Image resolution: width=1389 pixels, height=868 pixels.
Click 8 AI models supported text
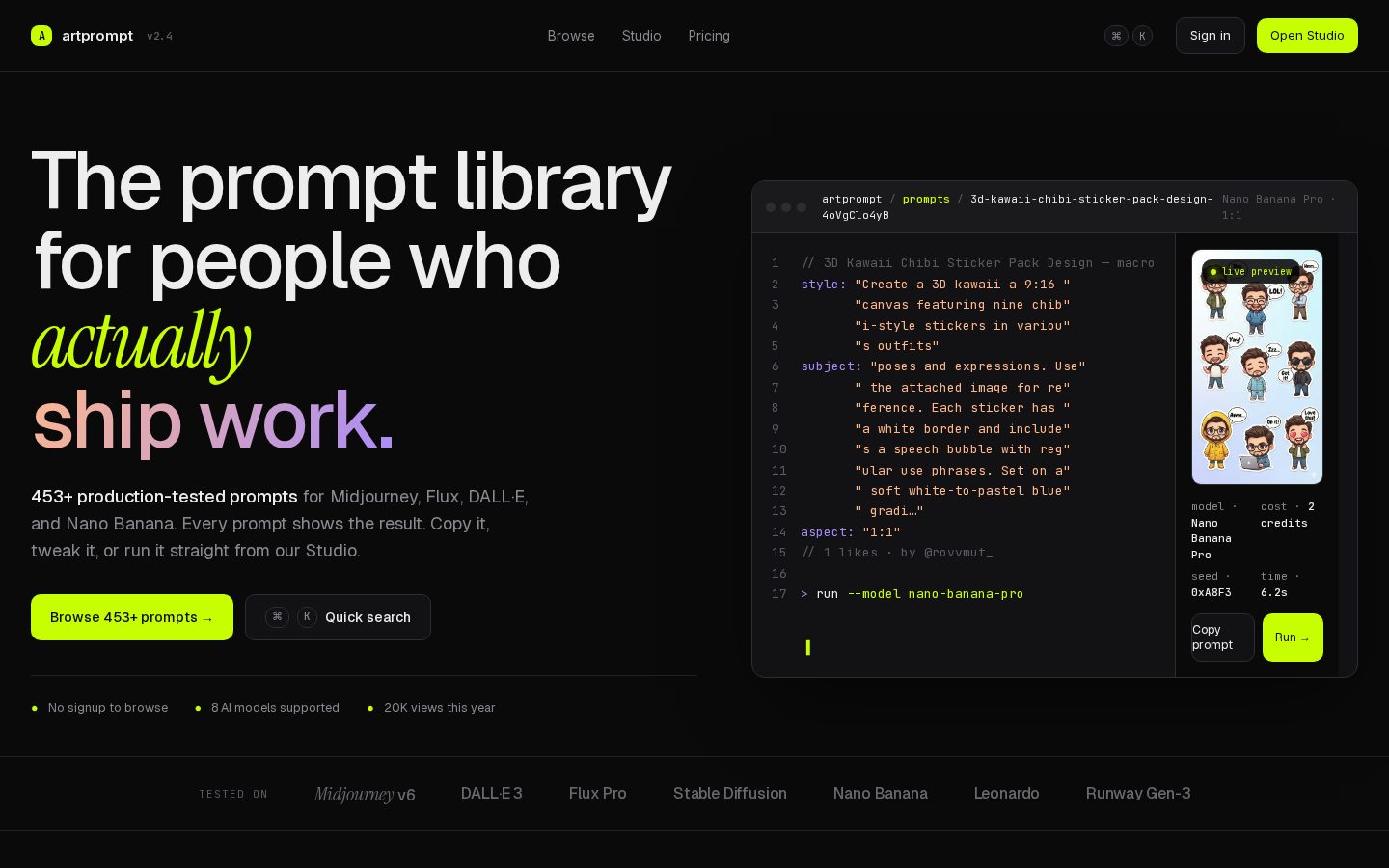[x=275, y=708]
